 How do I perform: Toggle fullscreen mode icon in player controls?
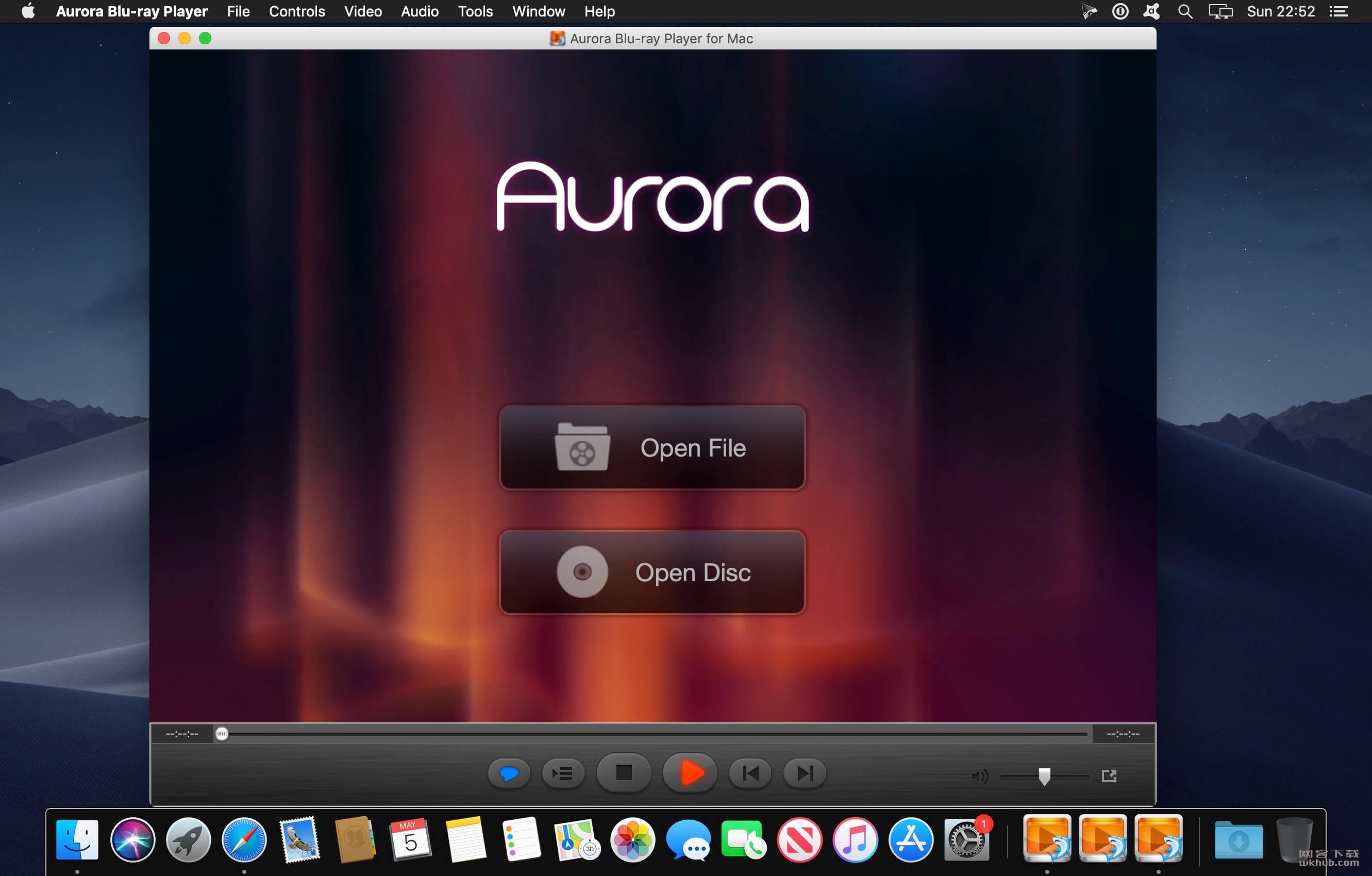pos(1109,775)
